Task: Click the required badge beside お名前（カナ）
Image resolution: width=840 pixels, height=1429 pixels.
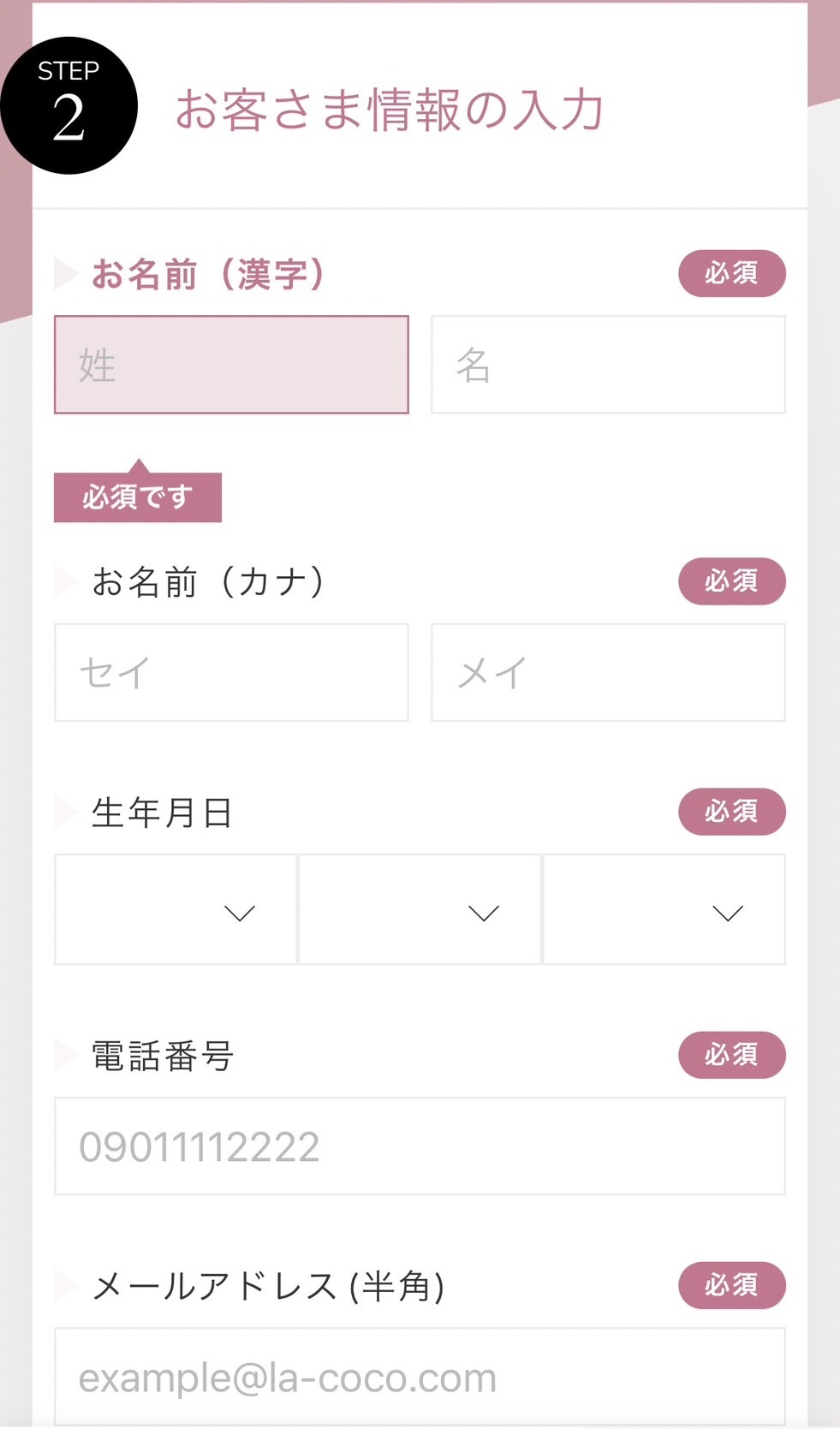Action: pyautogui.click(x=731, y=581)
